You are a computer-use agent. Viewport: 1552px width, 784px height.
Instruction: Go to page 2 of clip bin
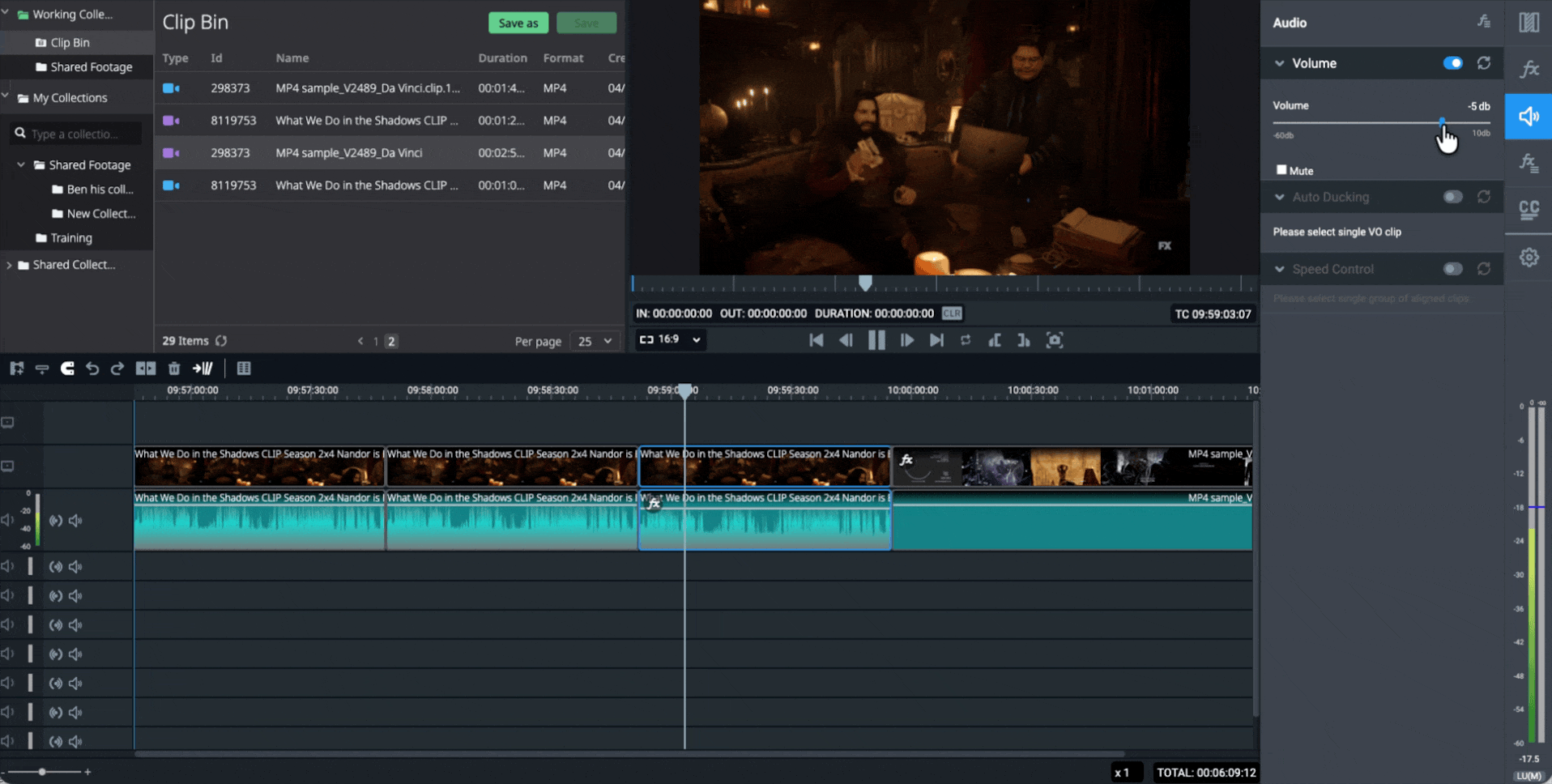(391, 341)
